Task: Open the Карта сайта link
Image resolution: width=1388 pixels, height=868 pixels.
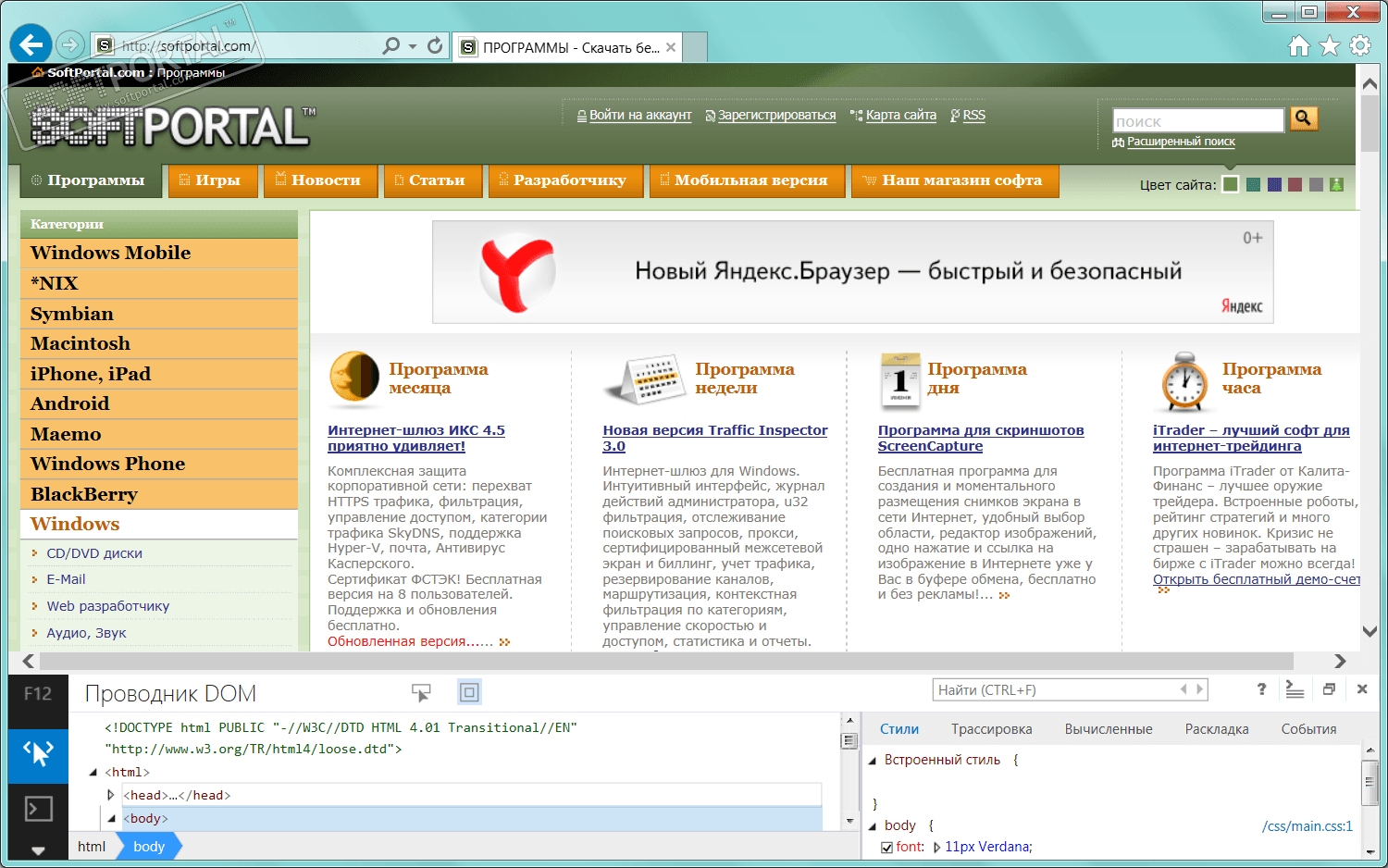Action: click(x=901, y=116)
